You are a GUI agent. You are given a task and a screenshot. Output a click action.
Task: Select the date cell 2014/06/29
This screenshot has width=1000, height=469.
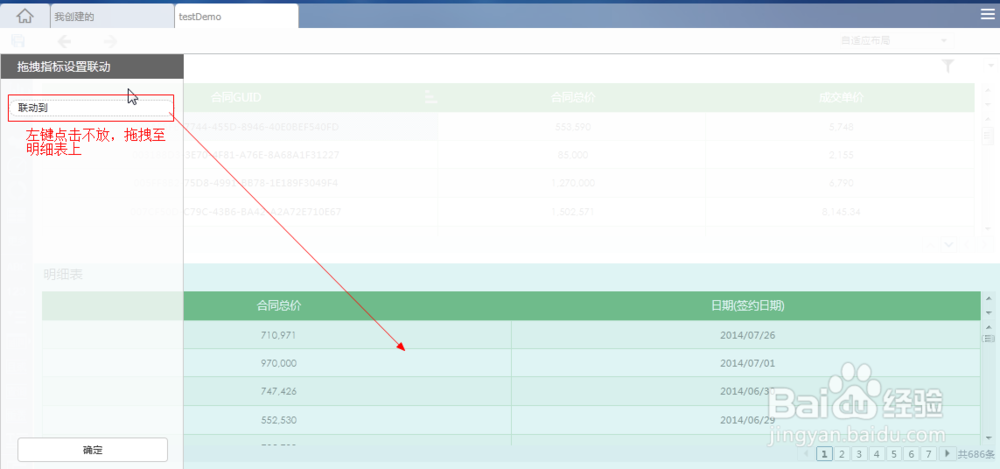(747, 420)
